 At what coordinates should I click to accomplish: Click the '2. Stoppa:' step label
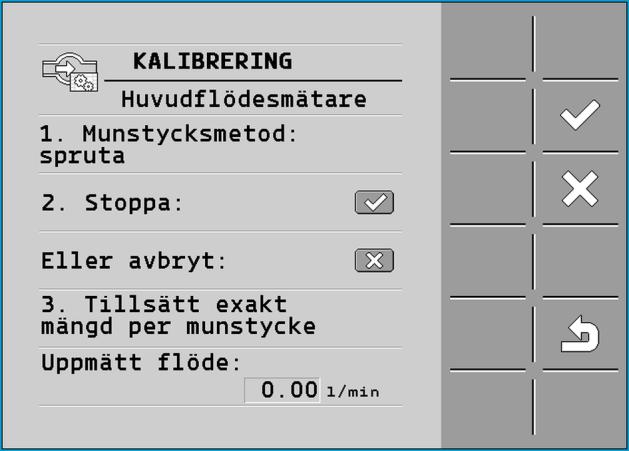tap(112, 203)
